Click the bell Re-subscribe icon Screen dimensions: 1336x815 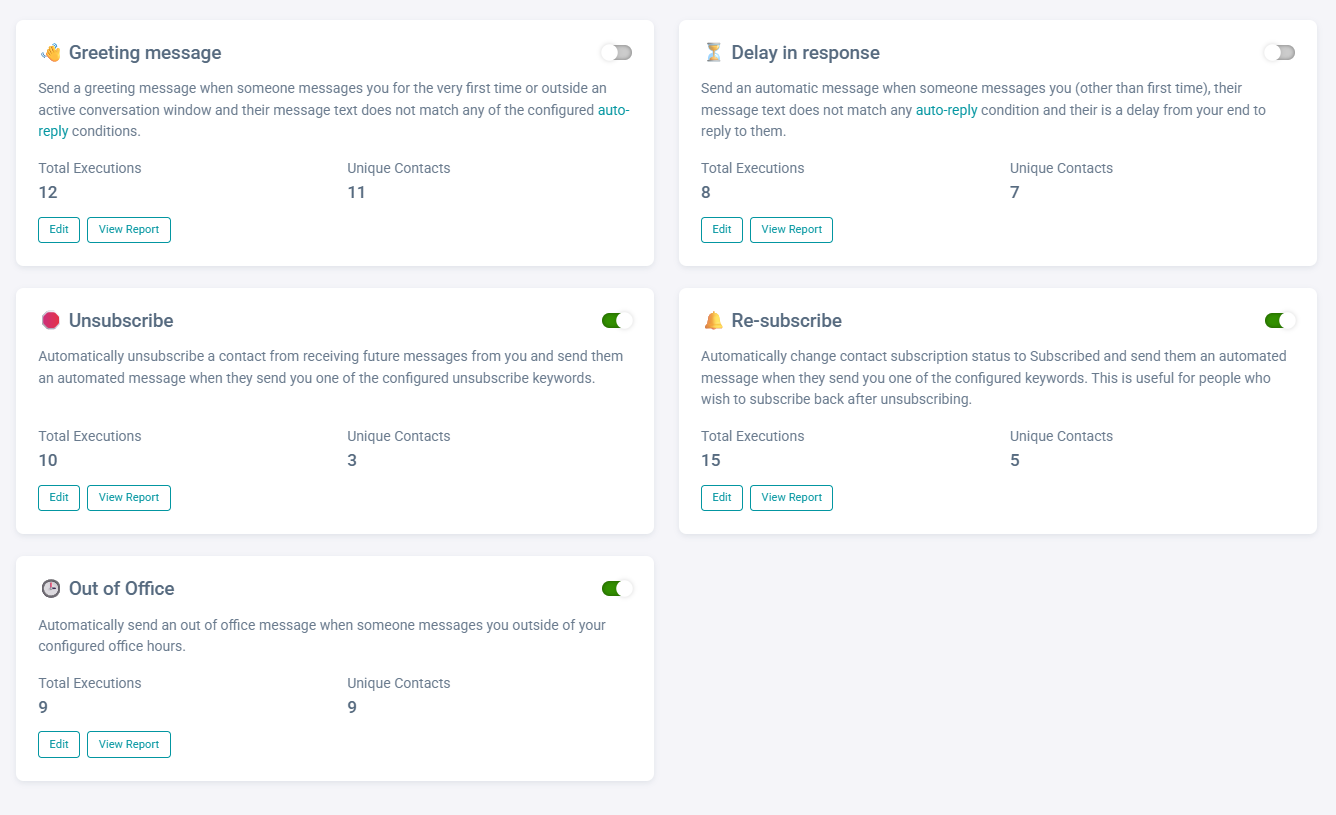(x=713, y=321)
